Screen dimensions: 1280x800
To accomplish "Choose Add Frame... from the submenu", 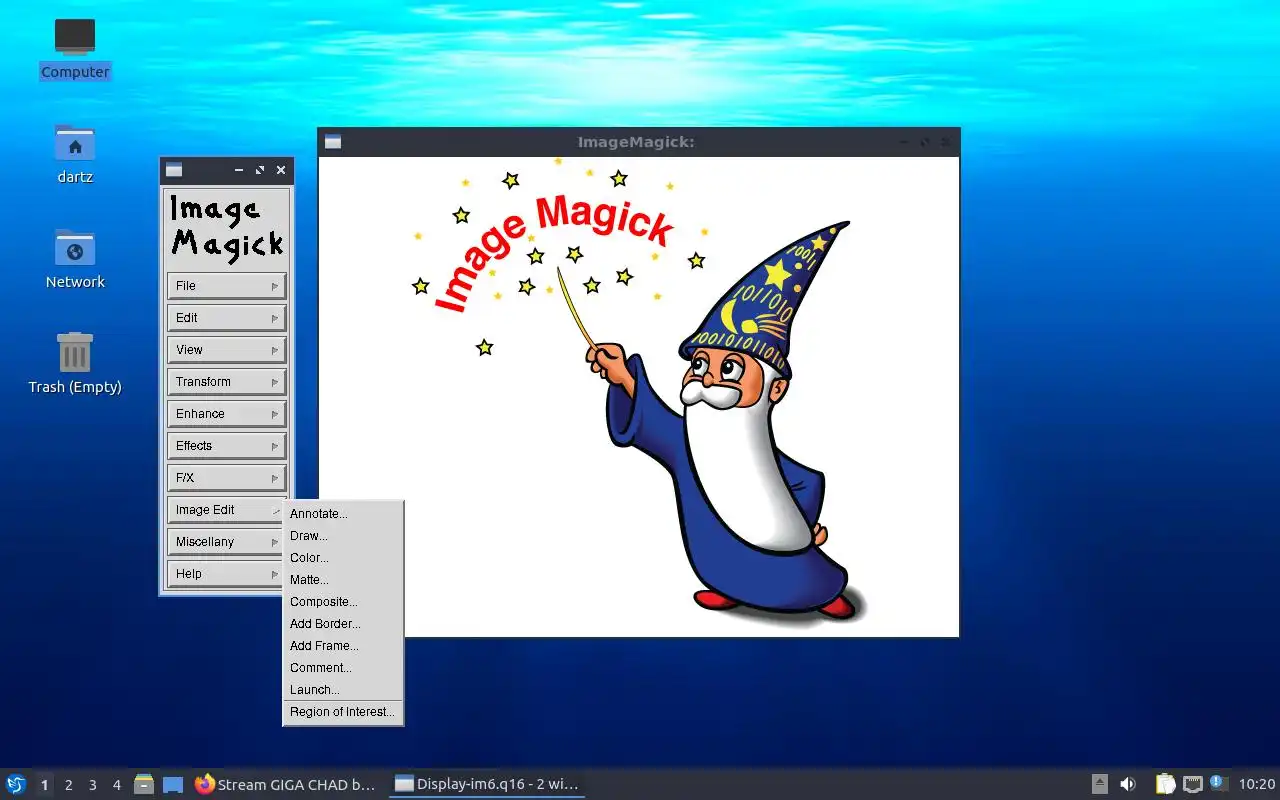I will click(x=343, y=646).
